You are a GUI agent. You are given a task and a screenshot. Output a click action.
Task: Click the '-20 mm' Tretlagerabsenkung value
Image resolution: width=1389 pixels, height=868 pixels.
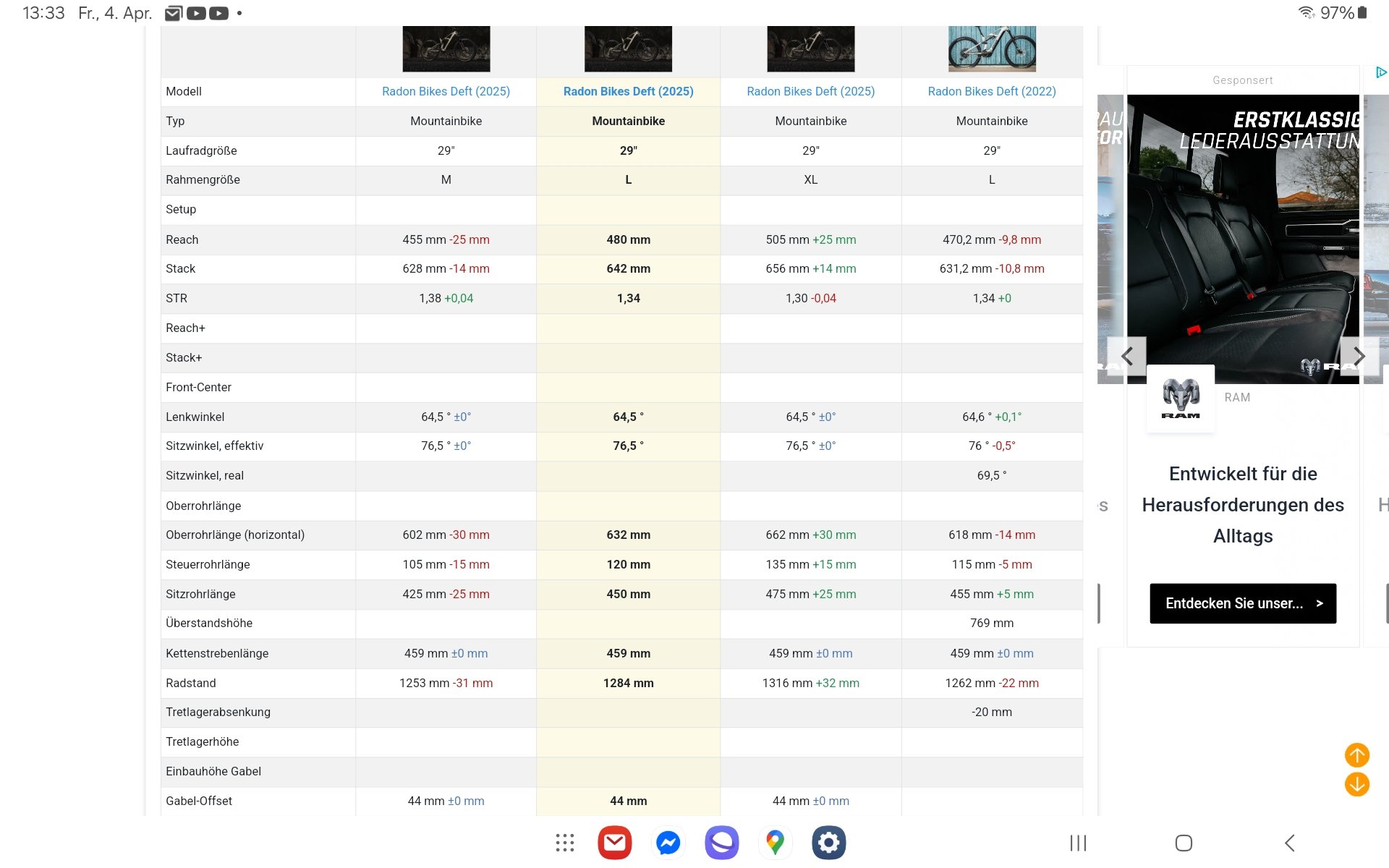click(x=992, y=712)
